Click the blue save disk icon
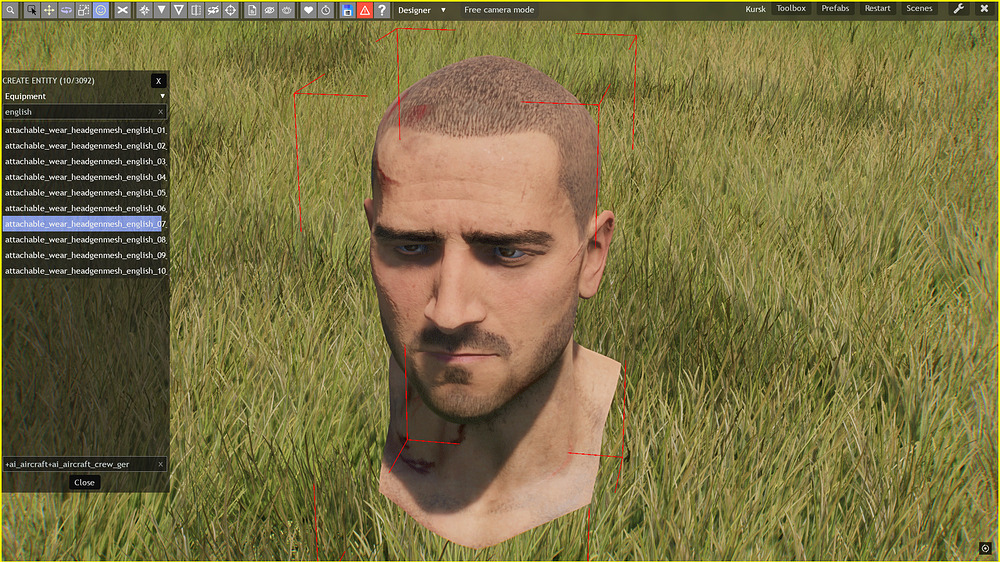 coord(347,10)
